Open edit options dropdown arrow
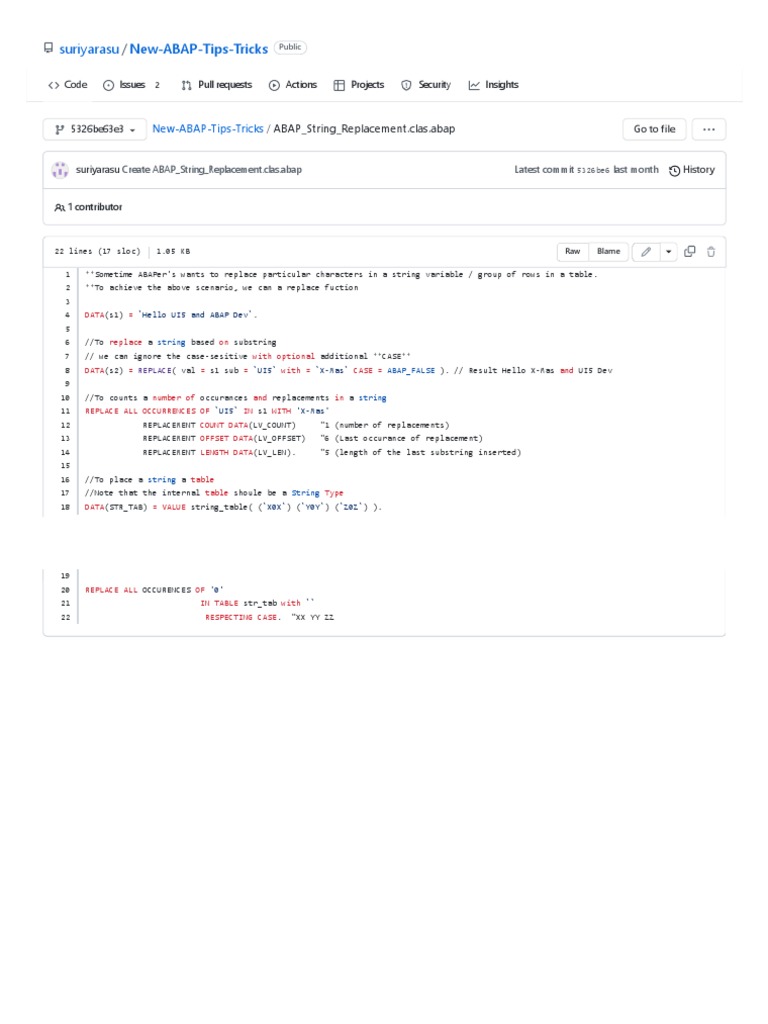The height and width of the screenshot is (1024, 768). [668, 252]
